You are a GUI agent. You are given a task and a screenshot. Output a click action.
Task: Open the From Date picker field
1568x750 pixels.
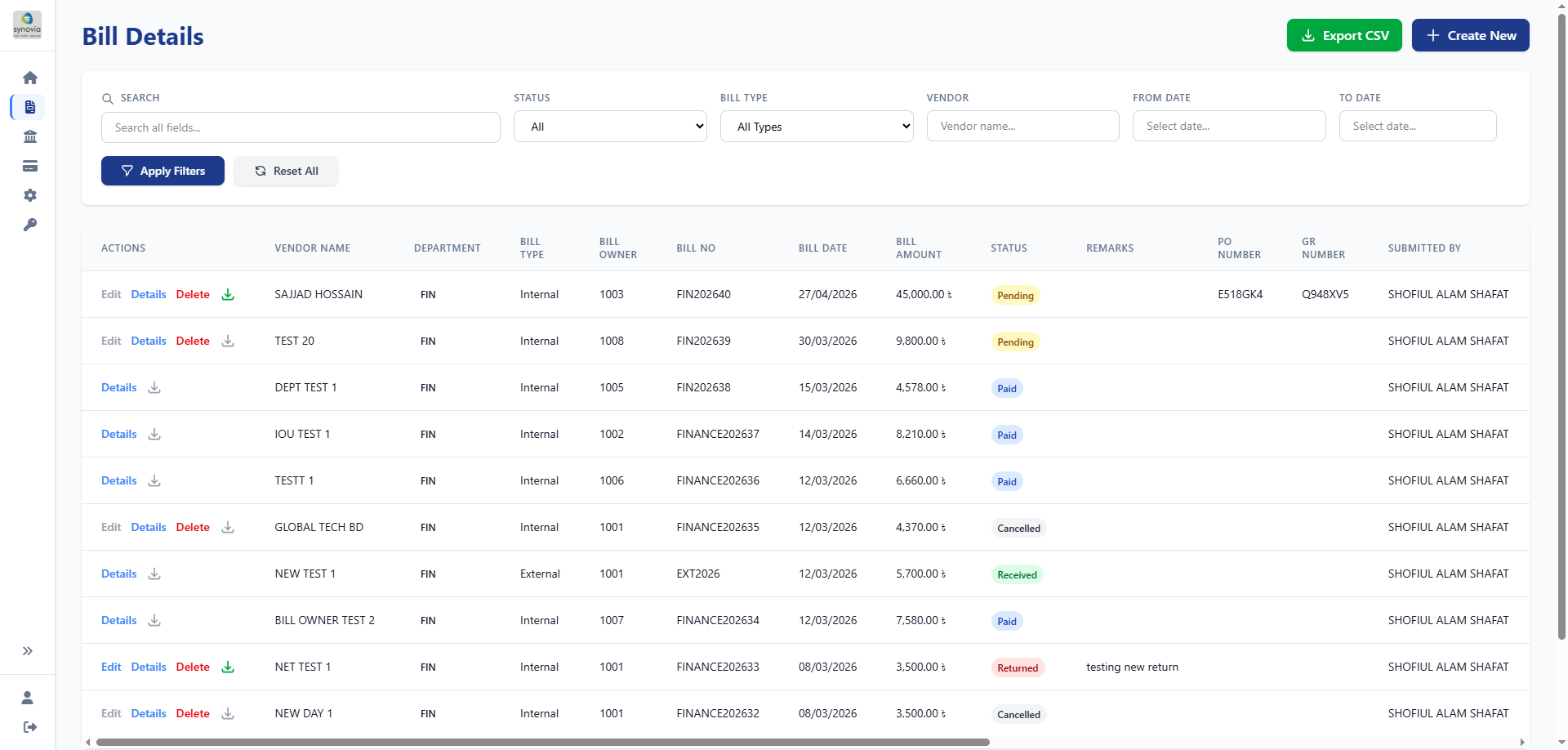[1229, 126]
